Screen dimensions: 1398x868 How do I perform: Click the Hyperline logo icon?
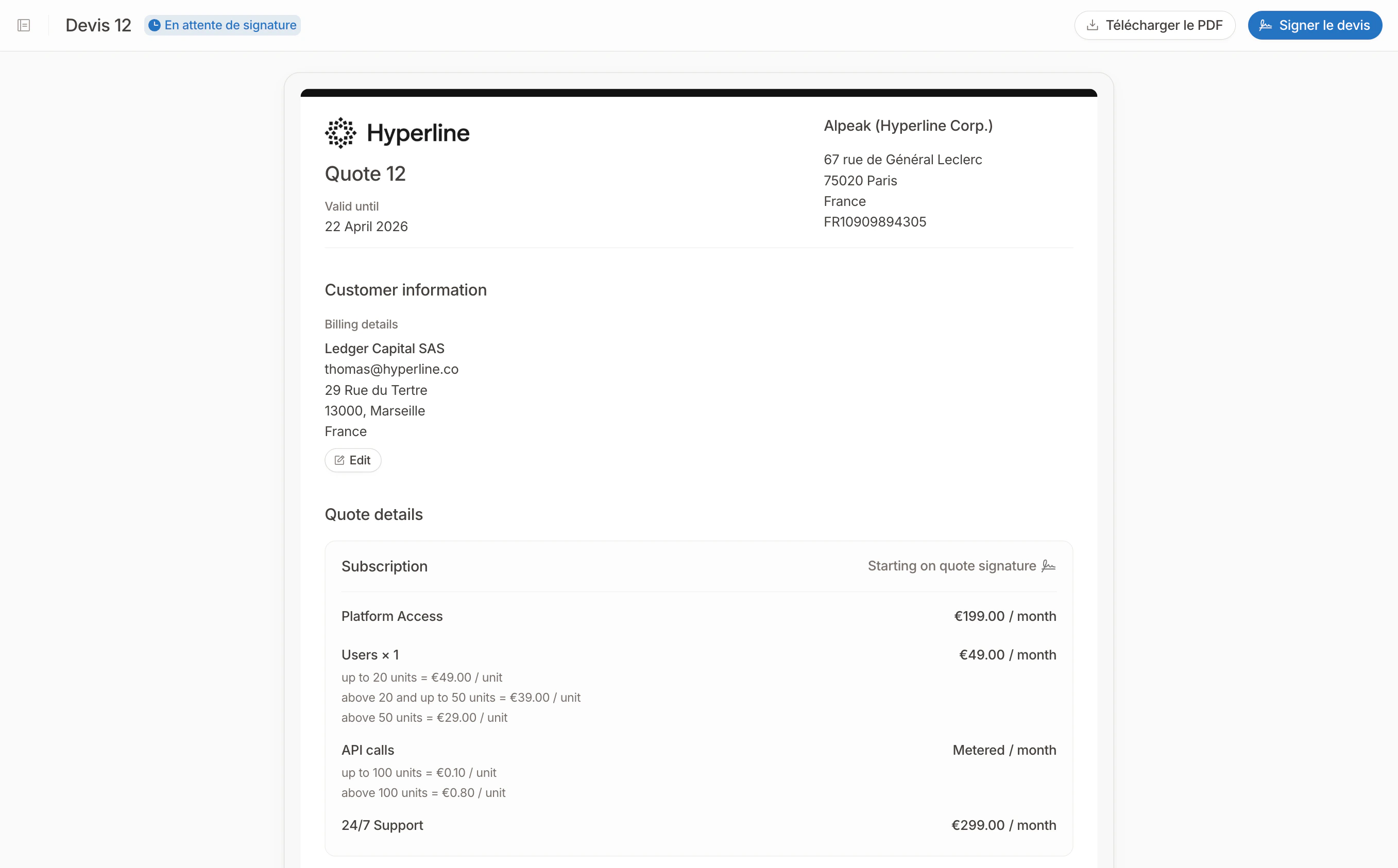pos(340,133)
